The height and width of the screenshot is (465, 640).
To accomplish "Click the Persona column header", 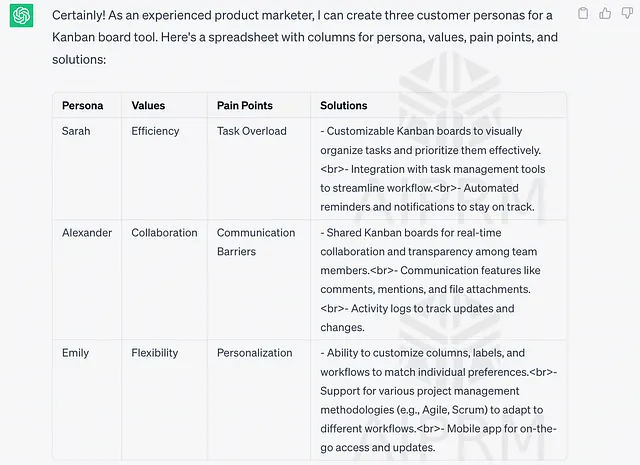I will coord(82,105).
